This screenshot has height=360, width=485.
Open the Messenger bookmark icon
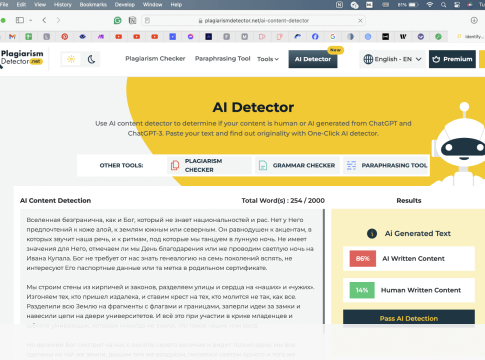tap(190, 37)
